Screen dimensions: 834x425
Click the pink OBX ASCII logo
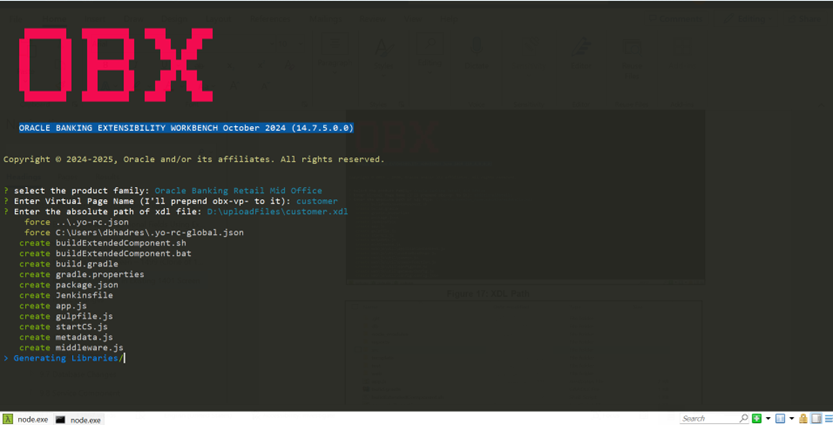pos(116,64)
